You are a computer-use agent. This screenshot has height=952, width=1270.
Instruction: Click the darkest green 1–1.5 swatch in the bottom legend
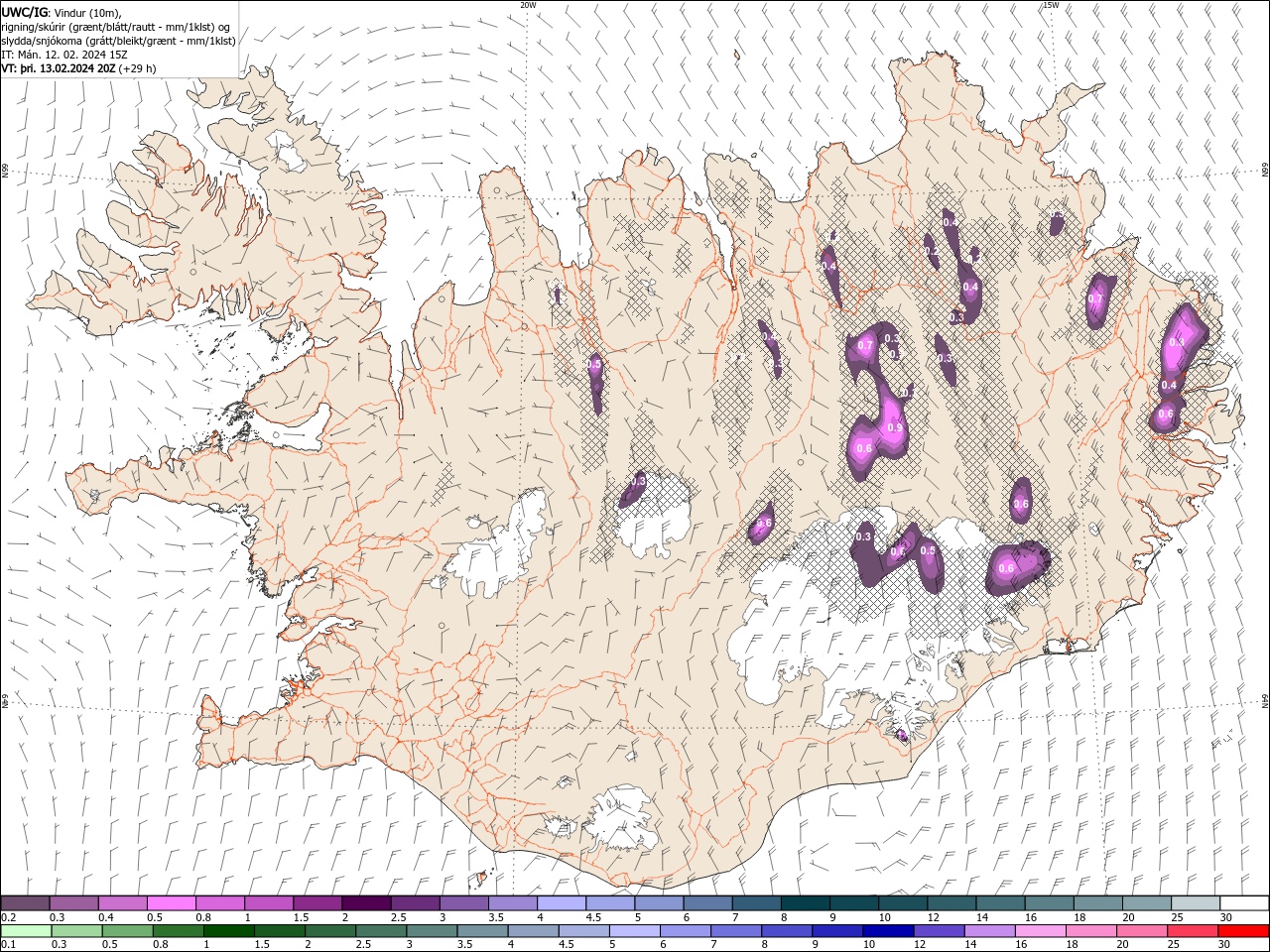coord(228,931)
